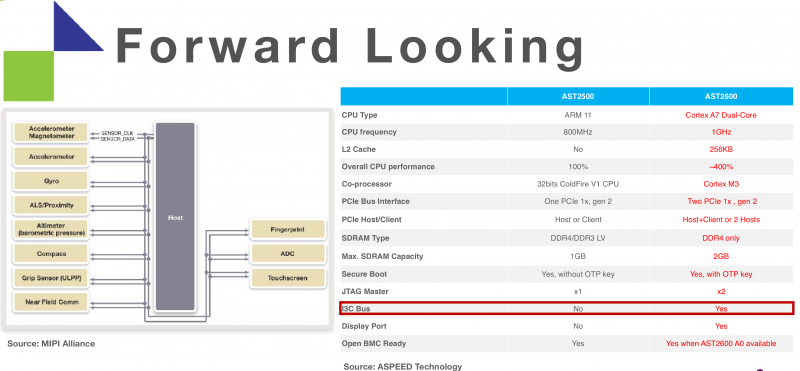Select the "2GB" capacity cell

coord(721,256)
